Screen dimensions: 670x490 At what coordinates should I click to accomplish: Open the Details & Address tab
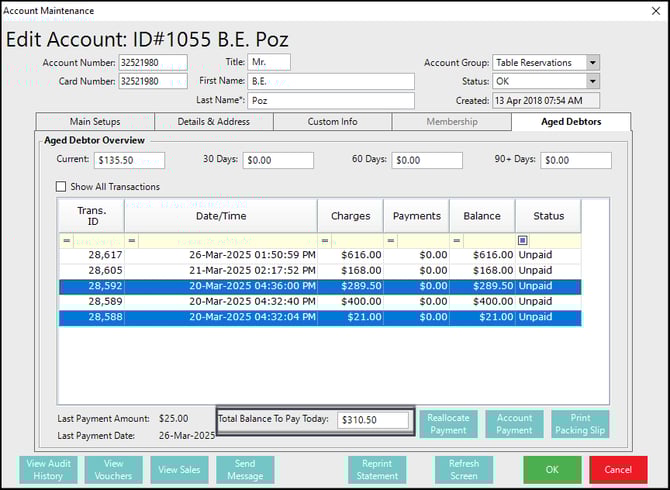point(213,122)
